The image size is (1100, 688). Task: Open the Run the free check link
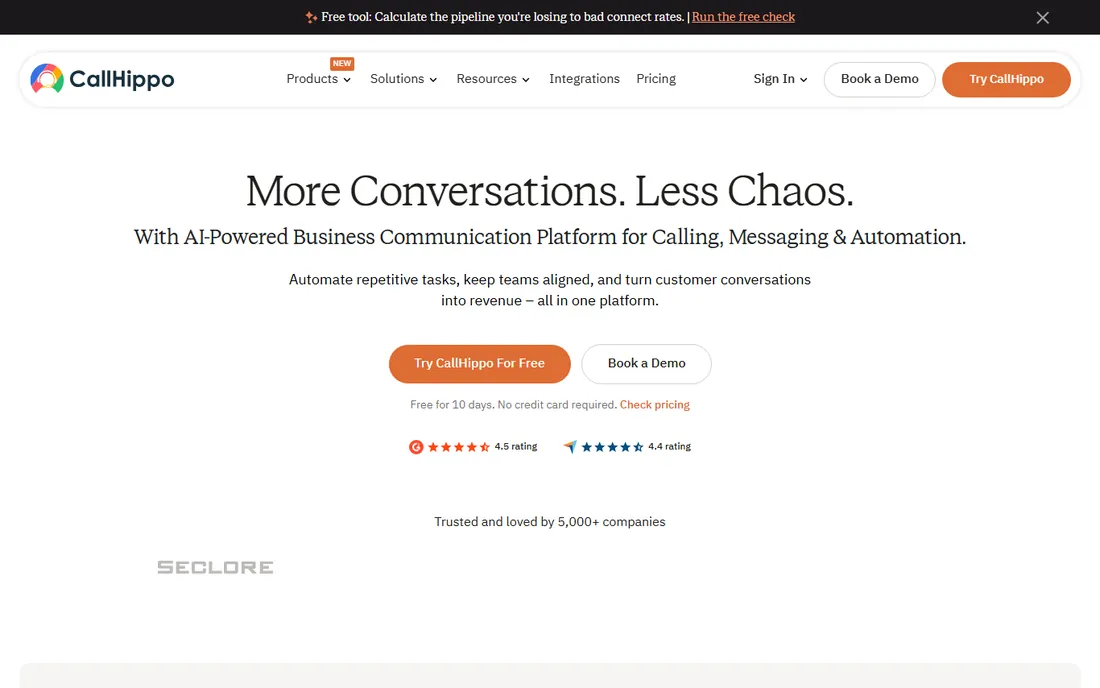(x=743, y=17)
